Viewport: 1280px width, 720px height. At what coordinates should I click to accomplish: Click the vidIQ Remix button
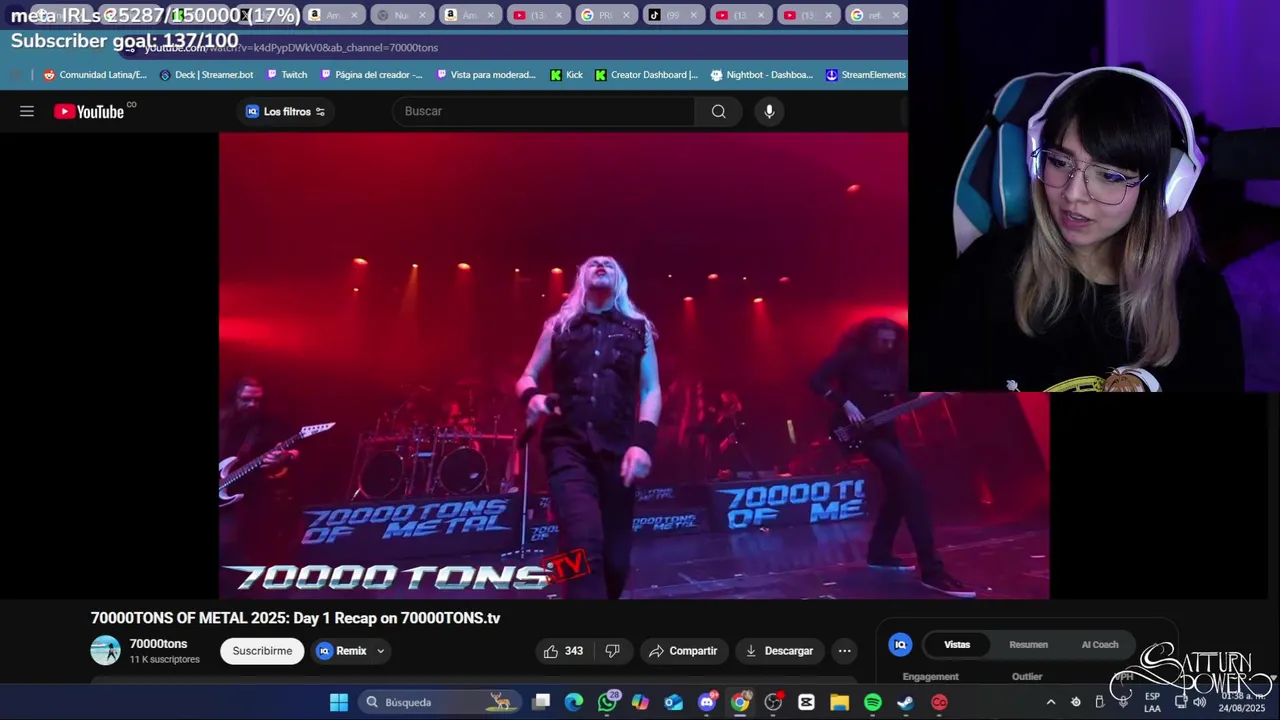(x=342, y=651)
